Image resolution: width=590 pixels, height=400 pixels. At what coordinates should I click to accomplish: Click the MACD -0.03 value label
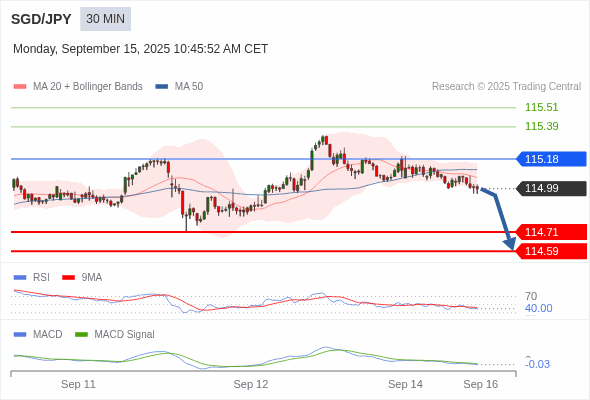click(x=538, y=364)
